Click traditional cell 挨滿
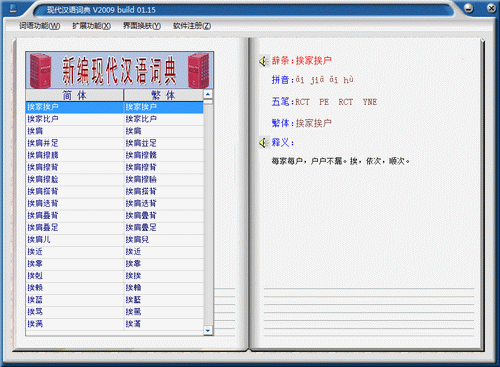500x367 pixels. point(164,324)
